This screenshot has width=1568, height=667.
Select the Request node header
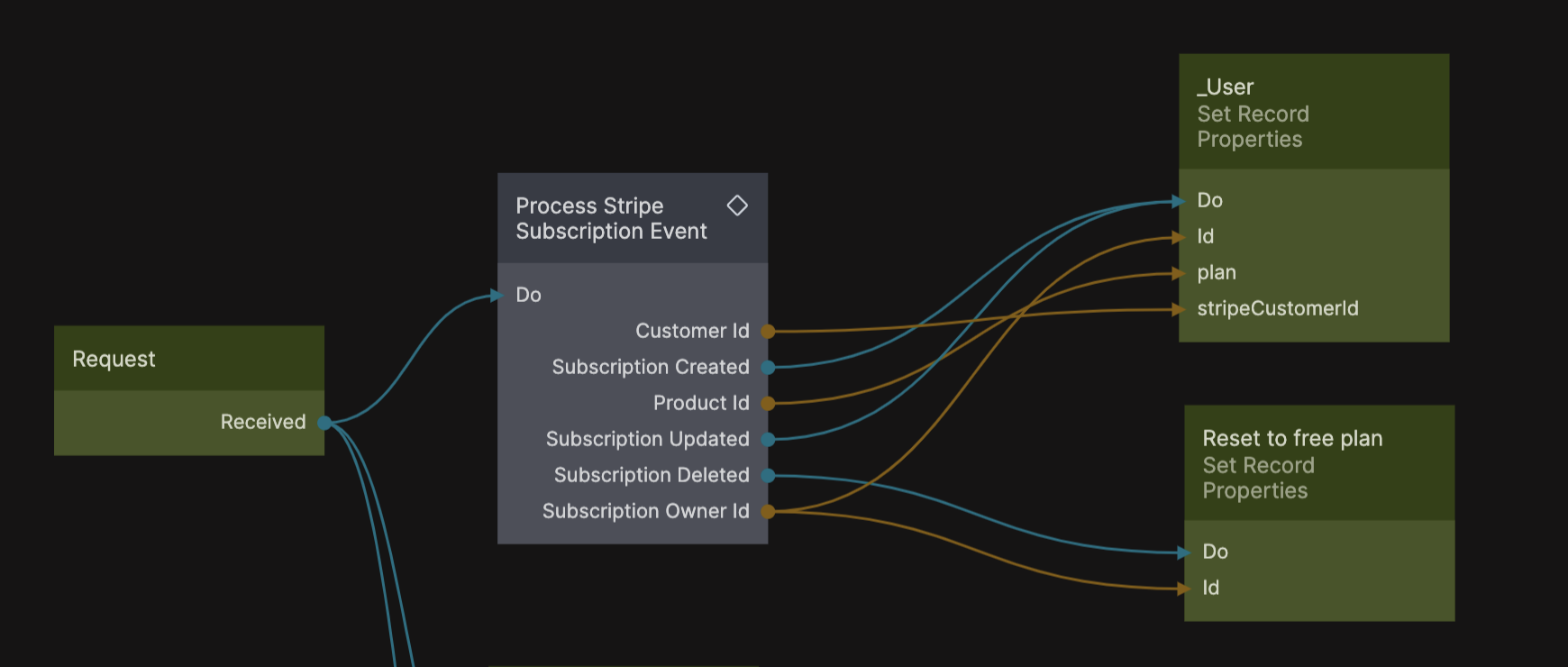[x=188, y=359]
